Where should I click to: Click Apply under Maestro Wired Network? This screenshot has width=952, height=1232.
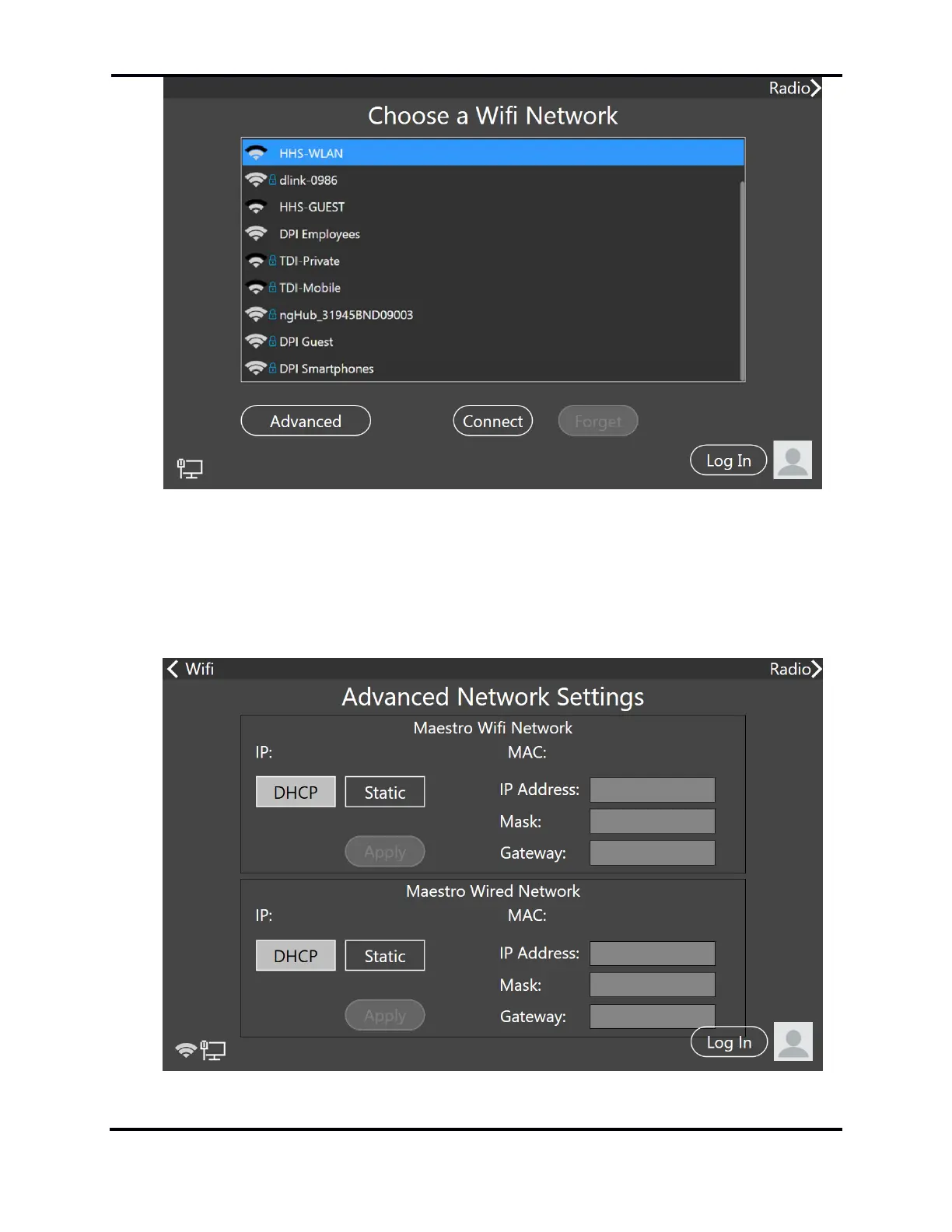[385, 1015]
